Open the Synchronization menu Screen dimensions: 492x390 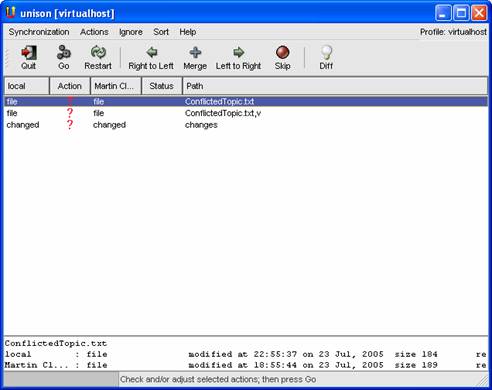point(39,32)
